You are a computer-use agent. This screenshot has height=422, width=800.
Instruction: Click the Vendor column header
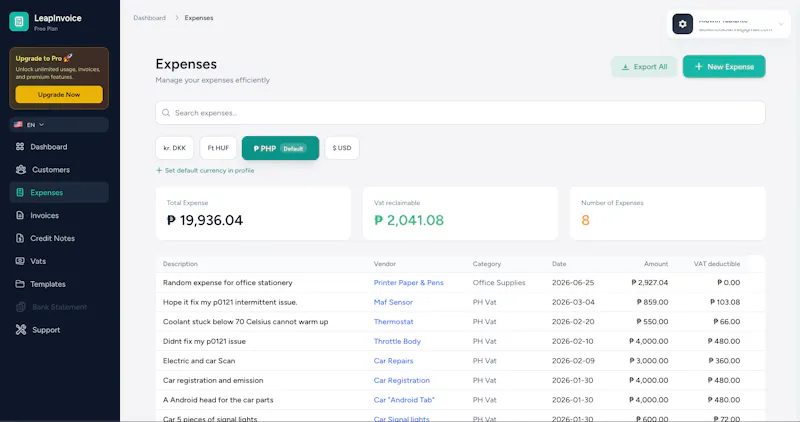385,264
